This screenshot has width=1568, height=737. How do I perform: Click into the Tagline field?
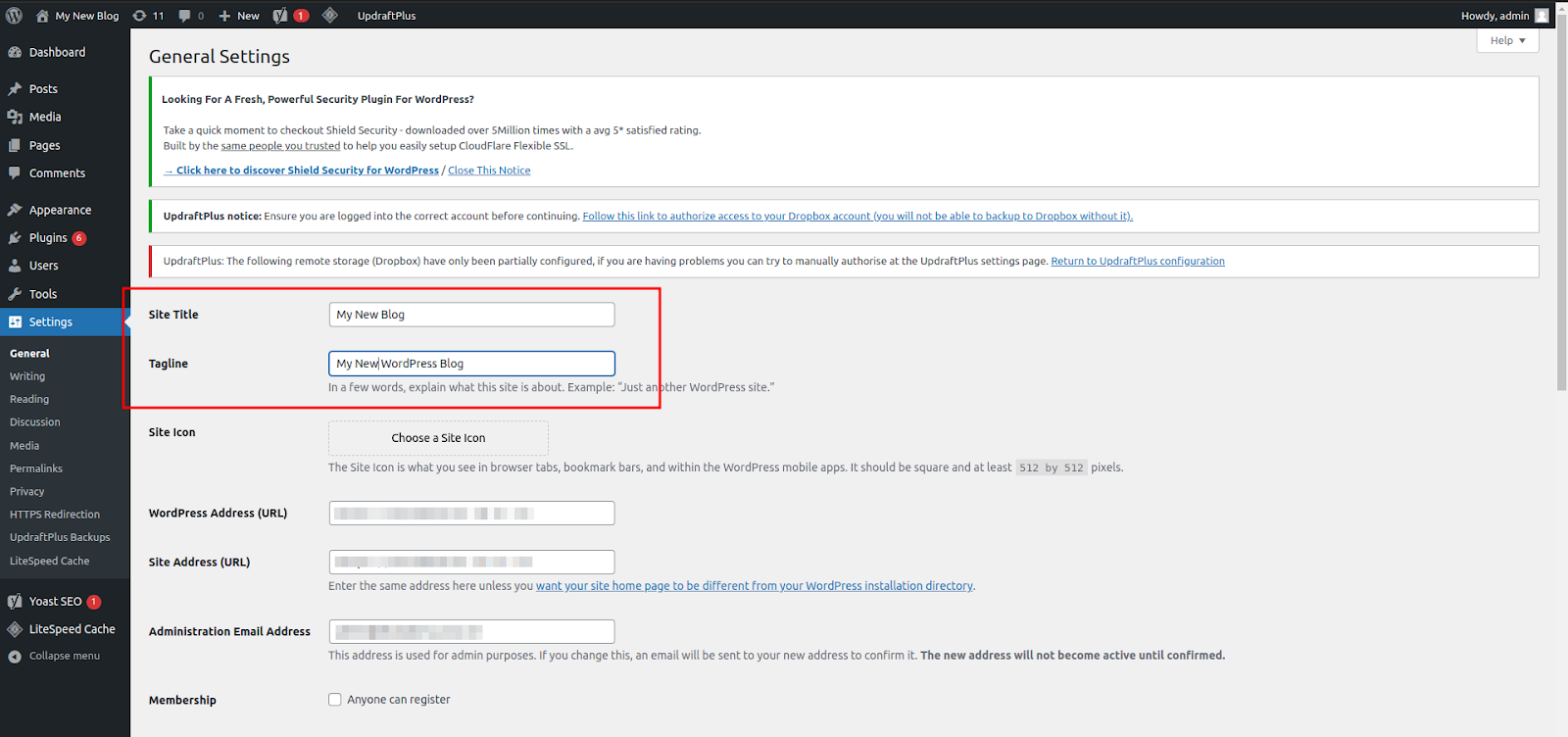tap(471, 364)
